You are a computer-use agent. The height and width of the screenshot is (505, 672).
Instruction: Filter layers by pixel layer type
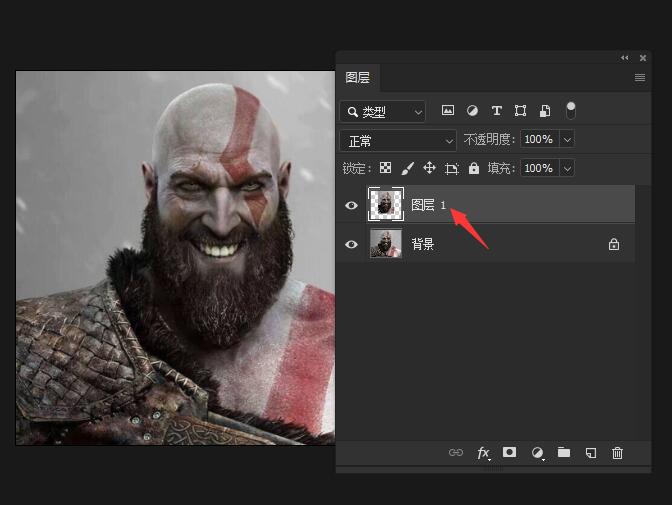(448, 111)
